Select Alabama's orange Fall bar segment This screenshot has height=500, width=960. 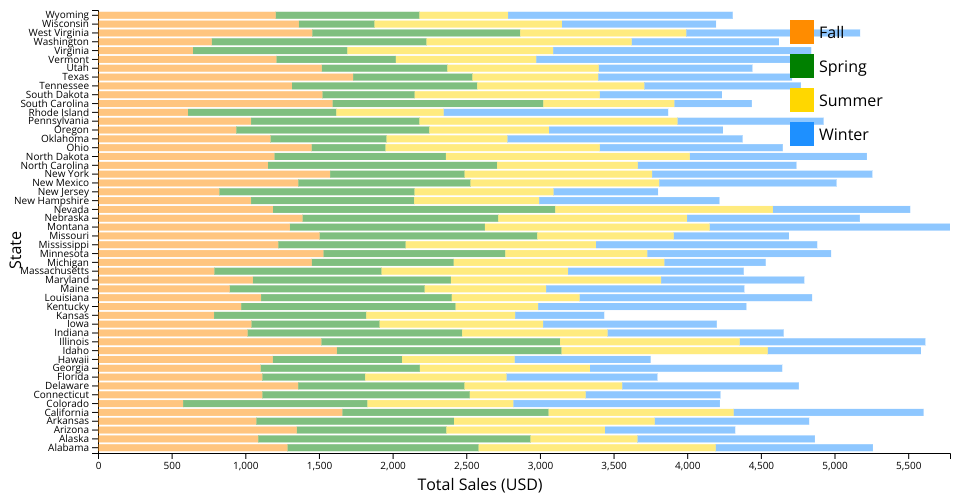194,448
